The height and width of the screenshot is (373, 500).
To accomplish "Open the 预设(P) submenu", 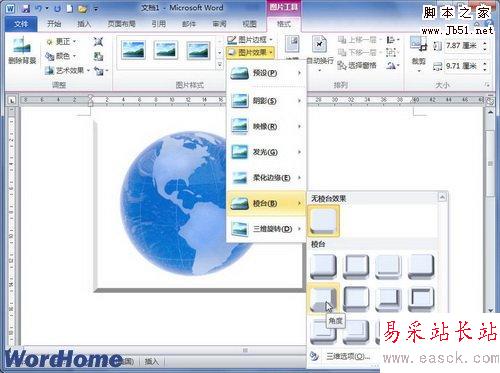I will [266, 73].
